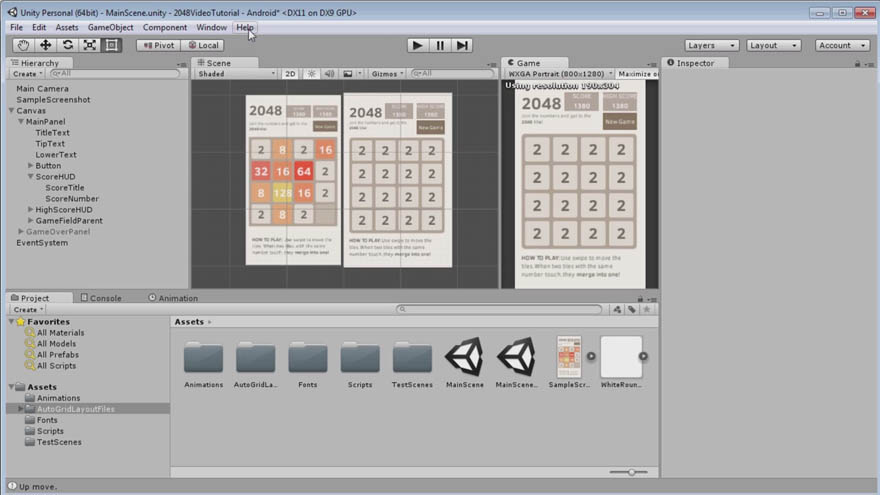Expand the GameOverPanel tree node
The image size is (880, 495).
coord(21,231)
